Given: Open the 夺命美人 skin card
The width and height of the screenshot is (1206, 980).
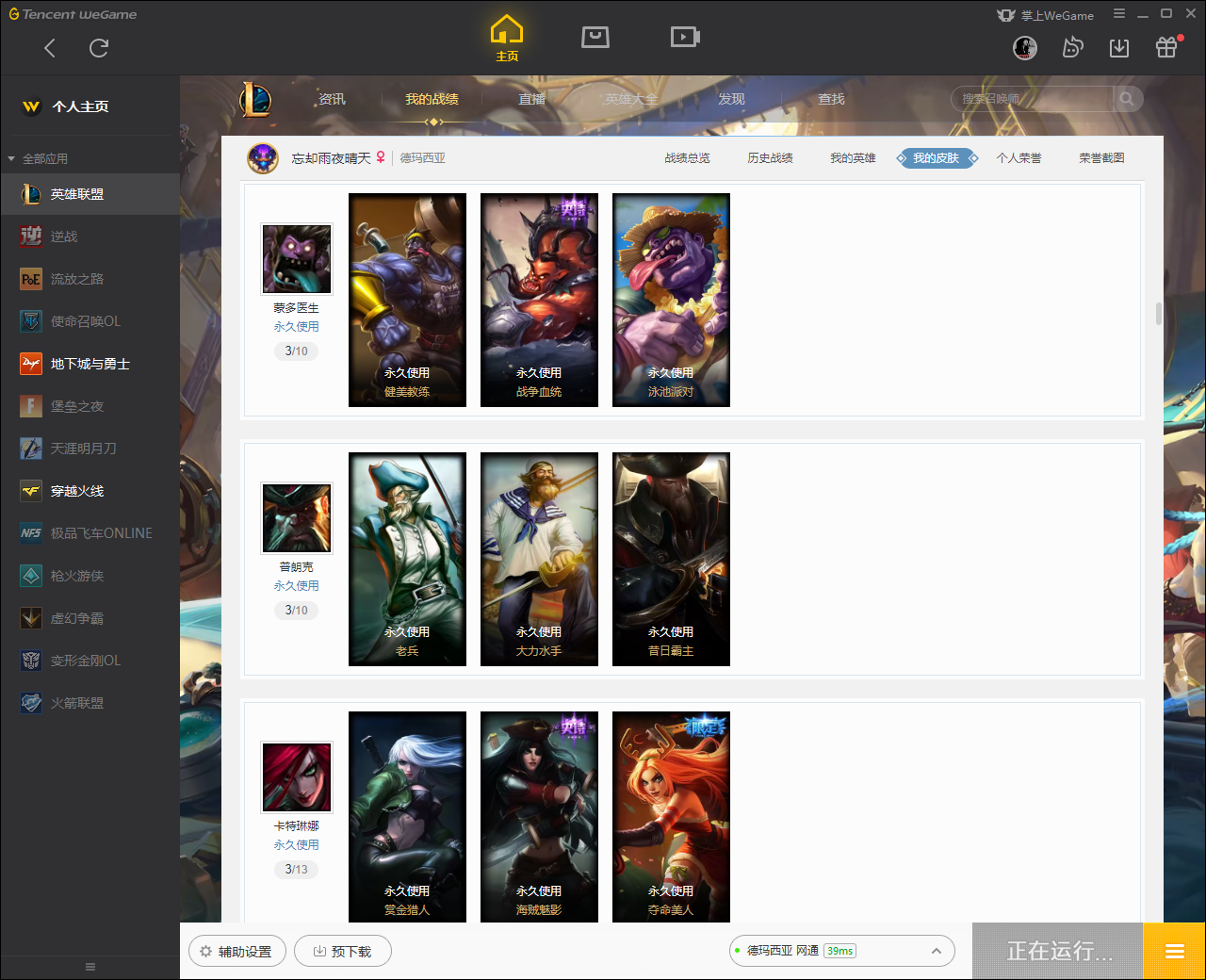Looking at the screenshot, I should [x=671, y=817].
